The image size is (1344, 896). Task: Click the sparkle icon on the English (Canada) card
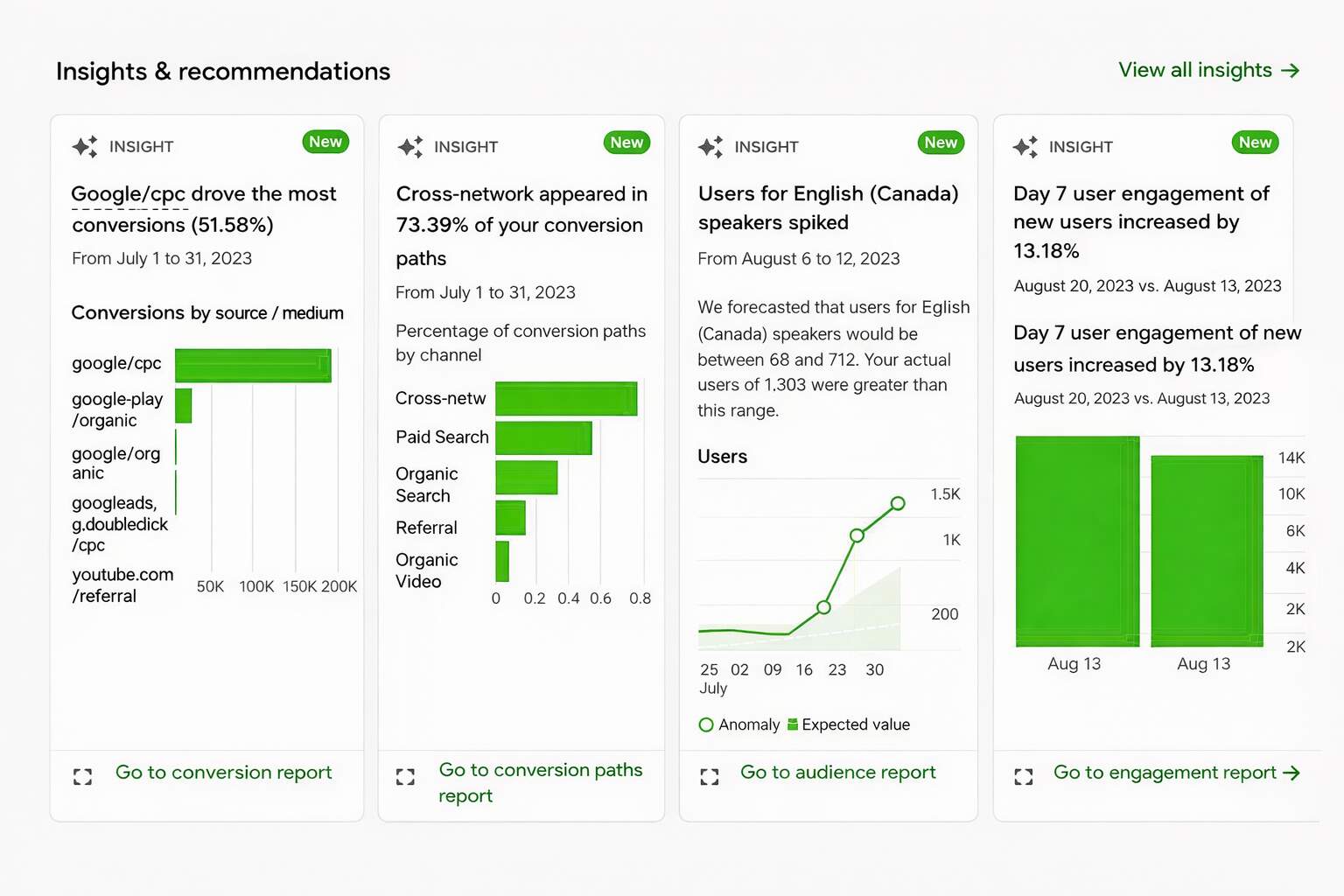[x=710, y=146]
